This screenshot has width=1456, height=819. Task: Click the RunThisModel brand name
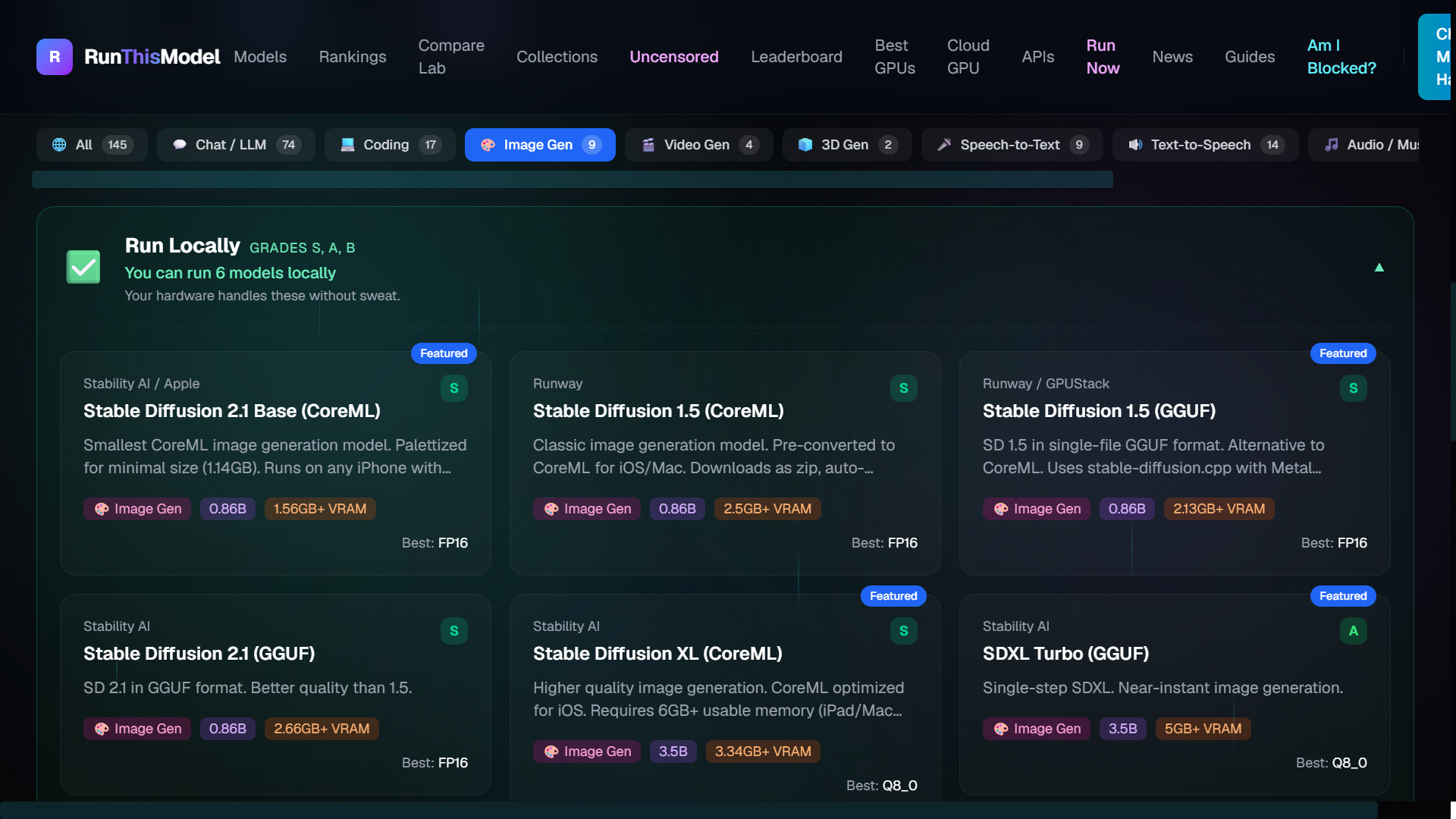(x=152, y=57)
